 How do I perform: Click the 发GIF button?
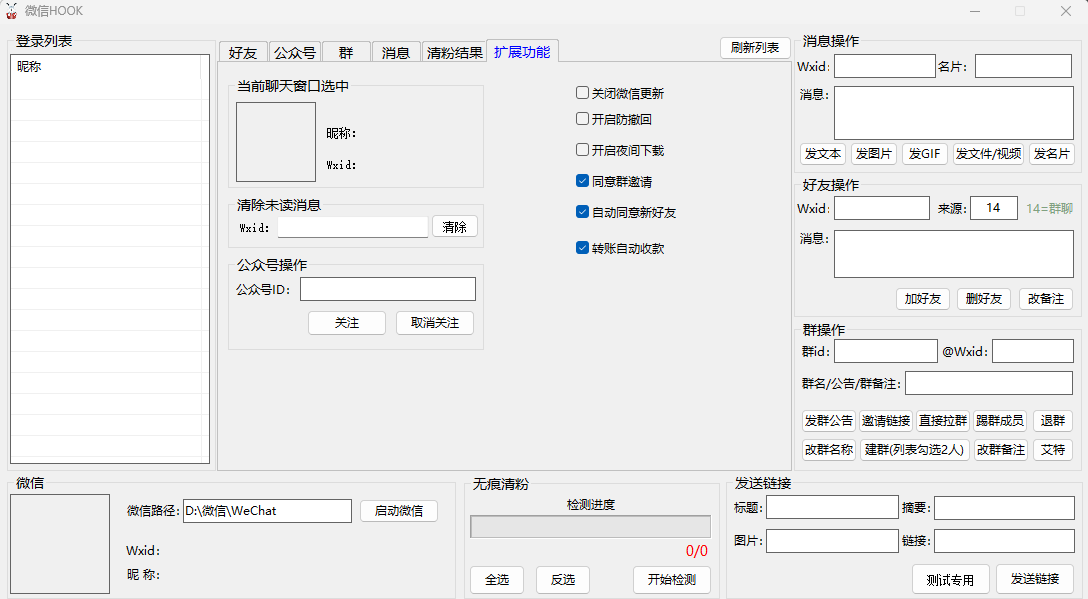(924, 154)
